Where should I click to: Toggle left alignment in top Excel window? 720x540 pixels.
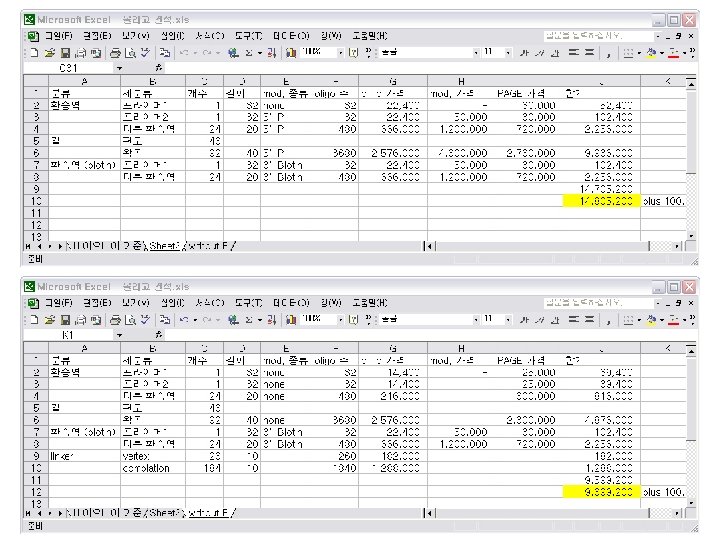point(574,53)
